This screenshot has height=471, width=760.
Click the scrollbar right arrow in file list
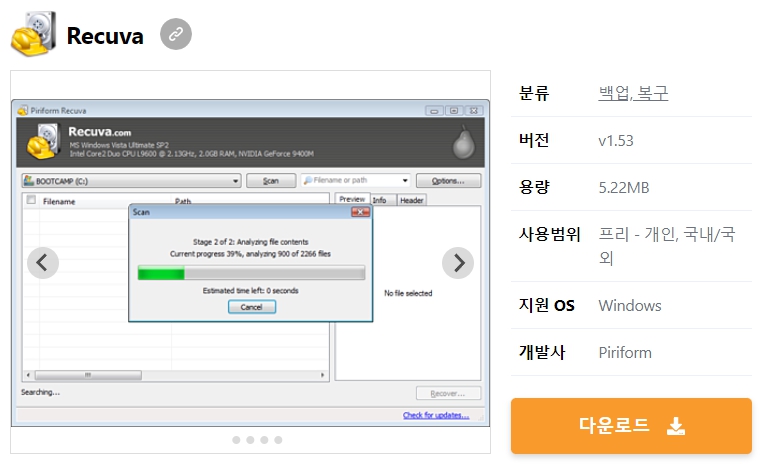point(323,375)
